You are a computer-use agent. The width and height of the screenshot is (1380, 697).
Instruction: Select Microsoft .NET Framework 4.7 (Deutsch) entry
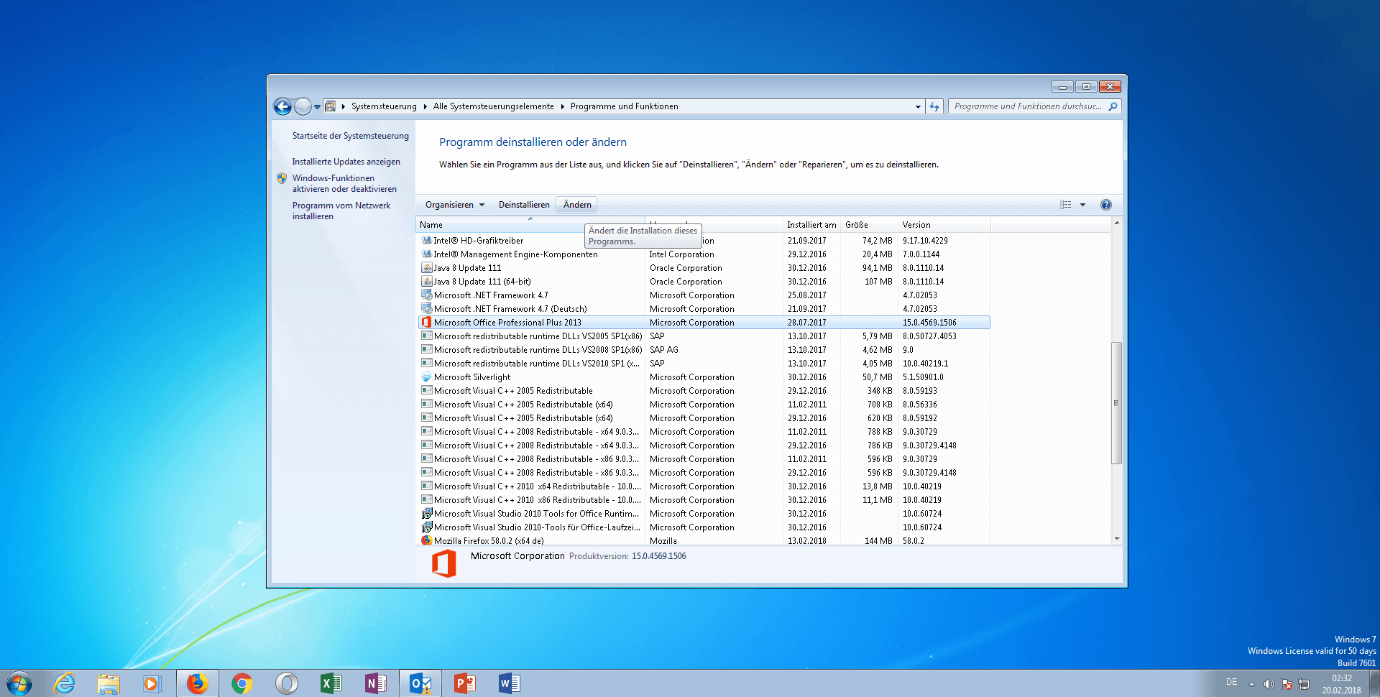703,308
